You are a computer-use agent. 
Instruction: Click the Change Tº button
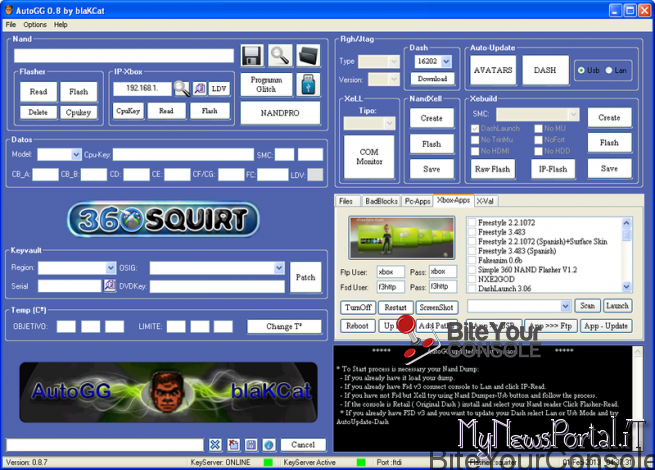284,326
